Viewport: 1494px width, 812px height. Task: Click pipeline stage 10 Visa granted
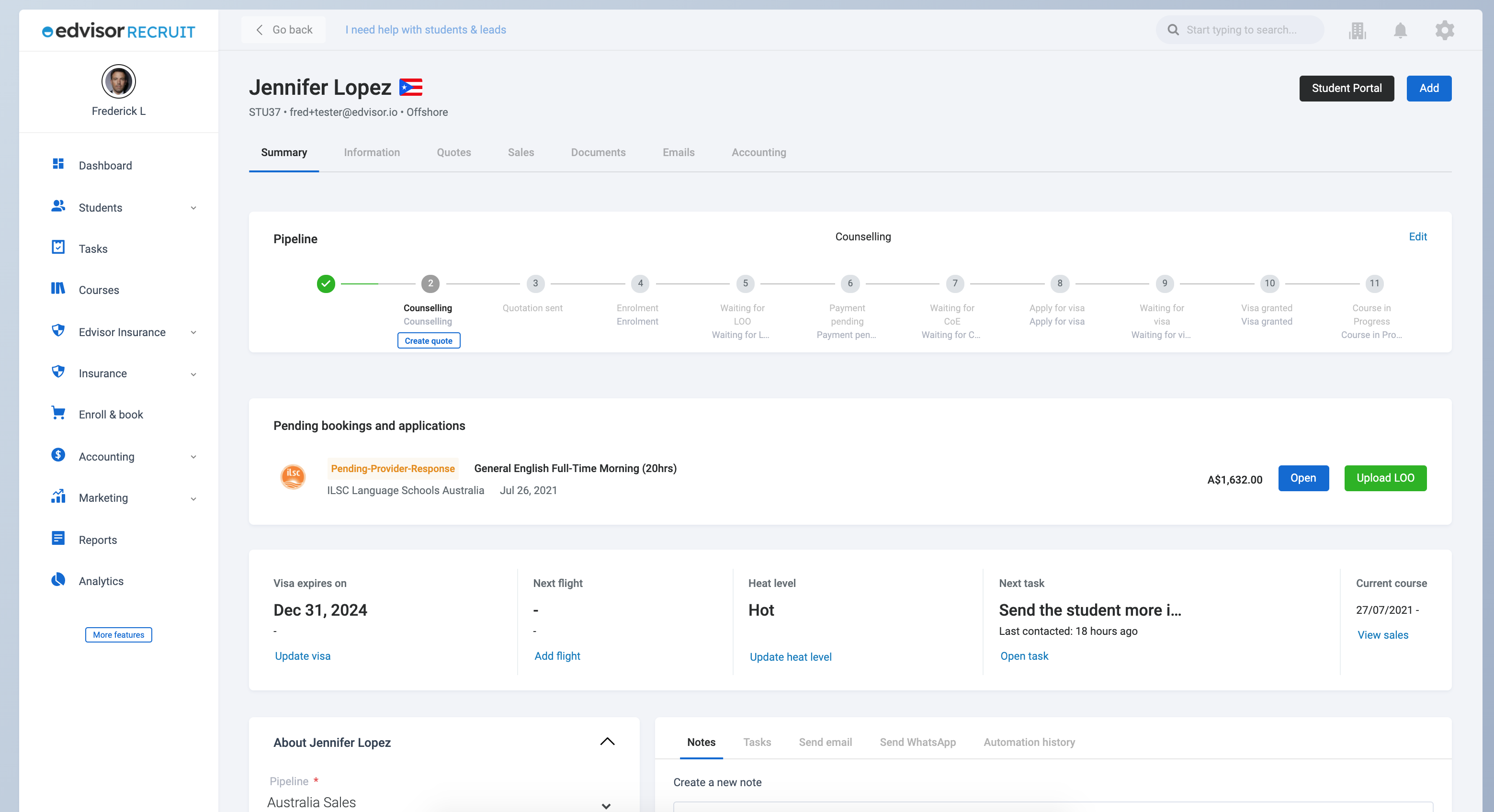(1269, 283)
